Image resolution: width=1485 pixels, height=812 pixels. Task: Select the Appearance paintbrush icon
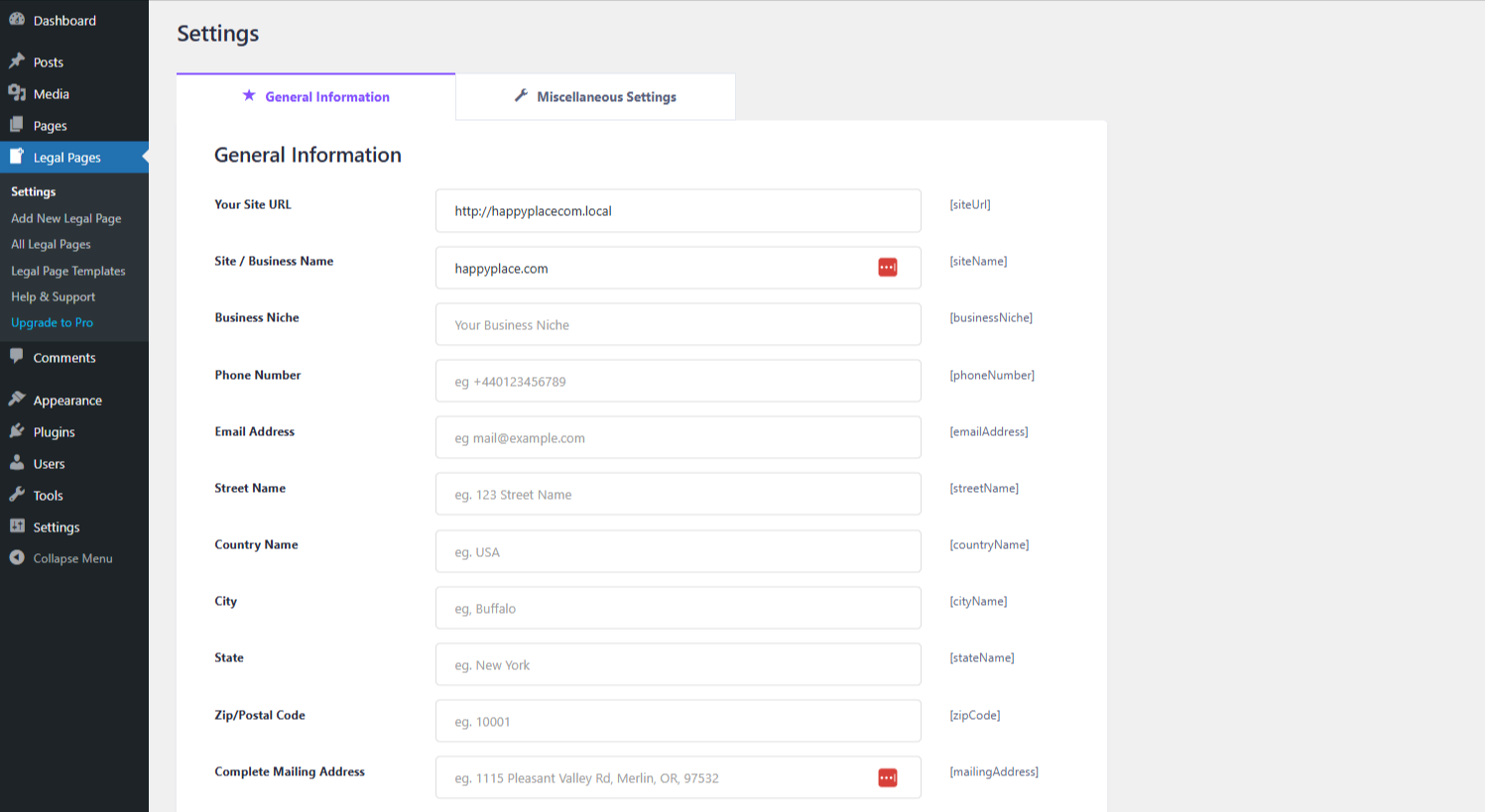(17, 400)
